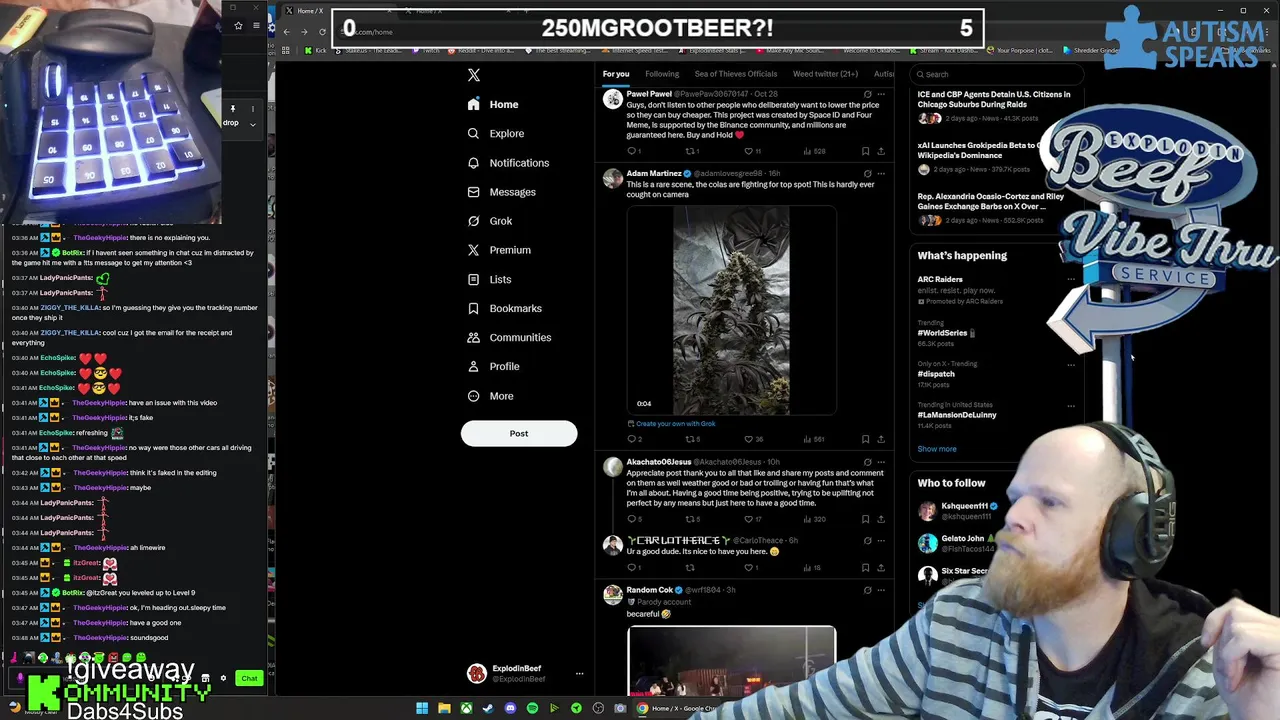Open Grok explain icon on Pawel Pawel's post
This screenshot has width=1280, height=720.
pos(867,94)
